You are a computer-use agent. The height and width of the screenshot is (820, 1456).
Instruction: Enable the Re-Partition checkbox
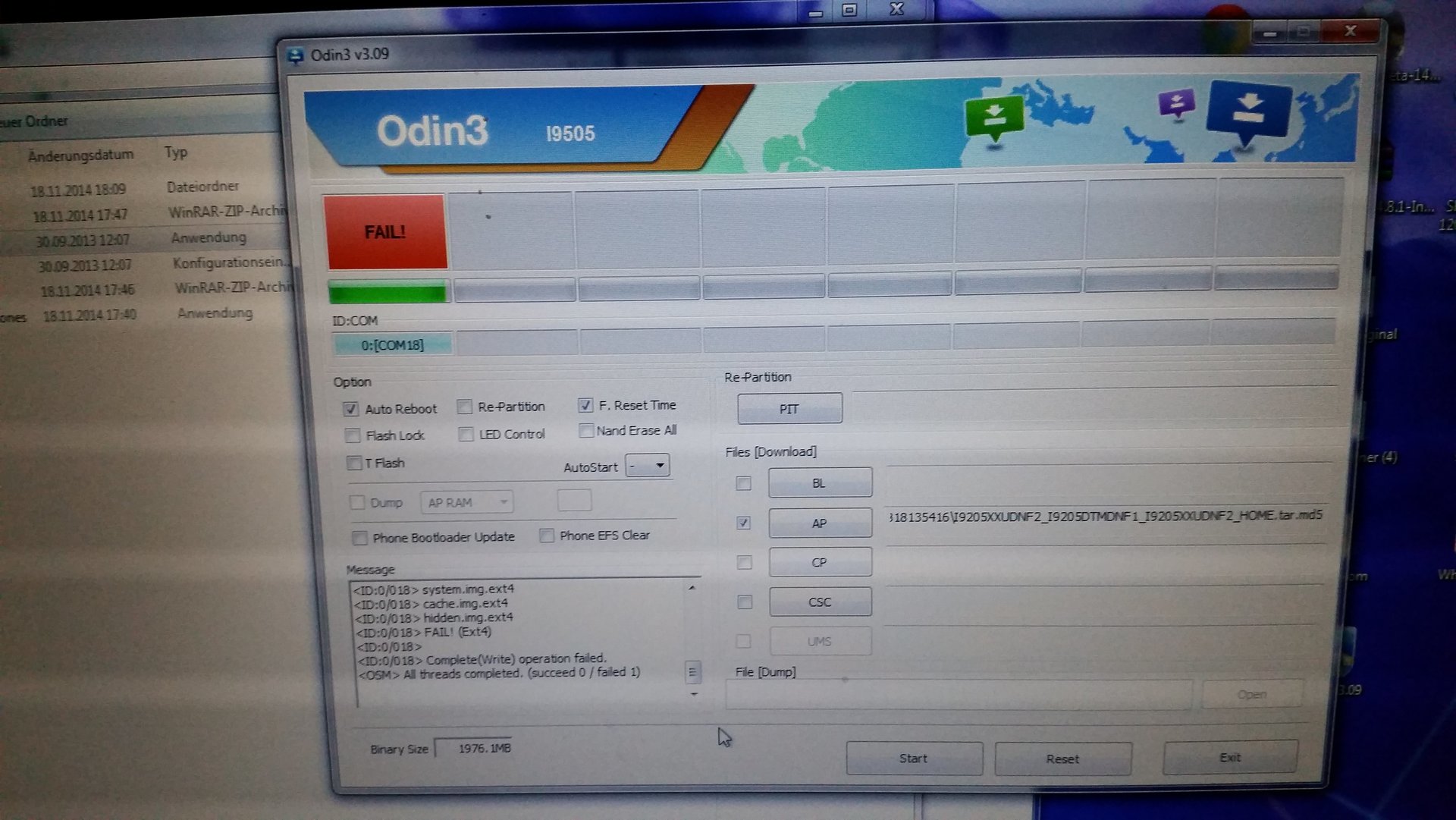pyautogui.click(x=465, y=407)
